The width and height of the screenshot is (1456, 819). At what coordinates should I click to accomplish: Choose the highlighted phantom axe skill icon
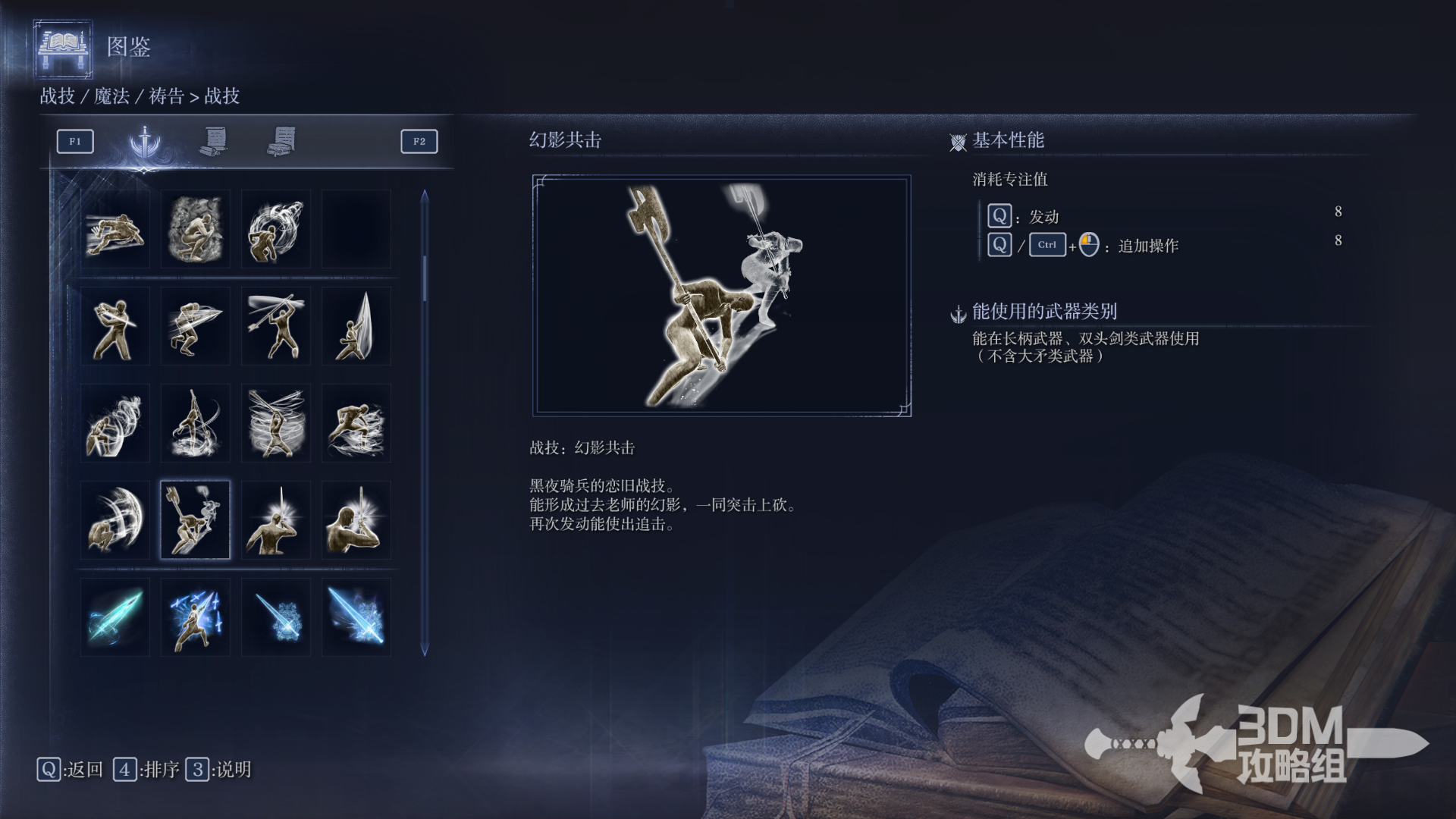196,520
